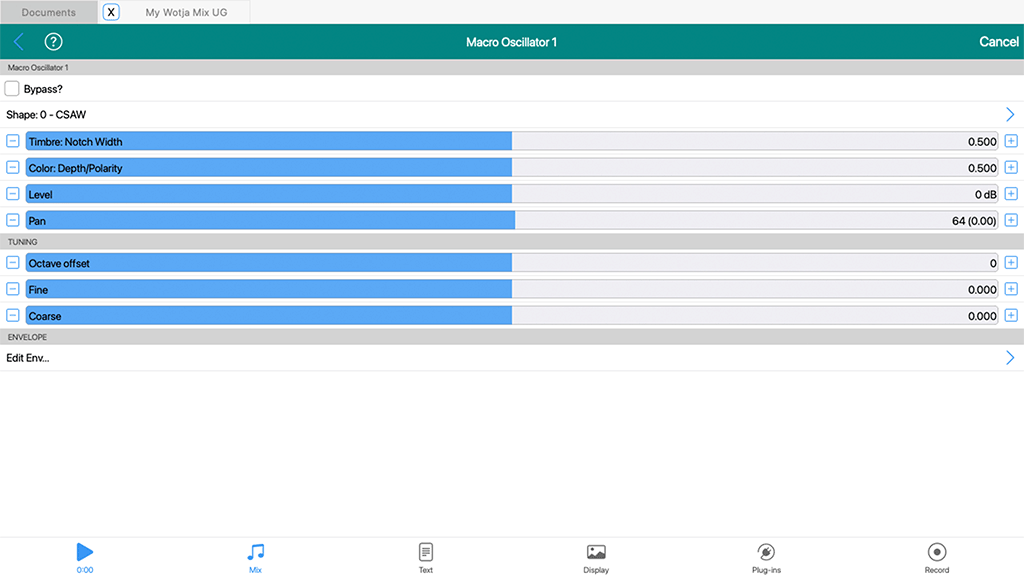Increase Level with the plus button

click(x=1011, y=194)
